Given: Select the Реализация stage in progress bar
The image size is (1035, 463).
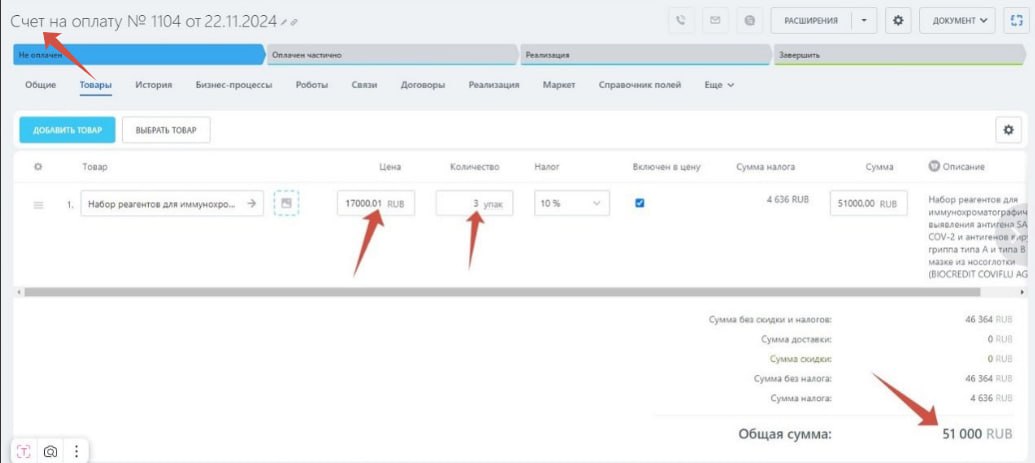Looking at the screenshot, I should pos(646,55).
